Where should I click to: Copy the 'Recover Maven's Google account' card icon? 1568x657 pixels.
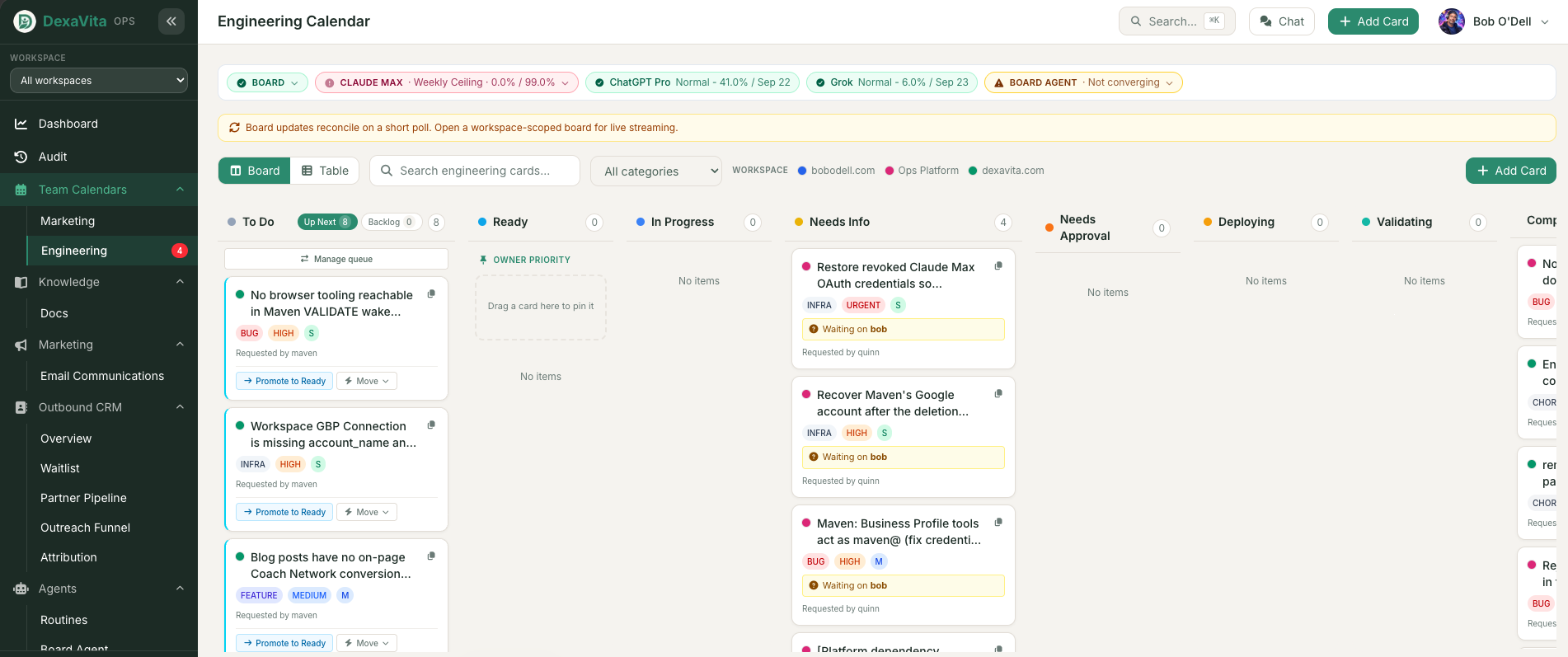[x=998, y=394]
